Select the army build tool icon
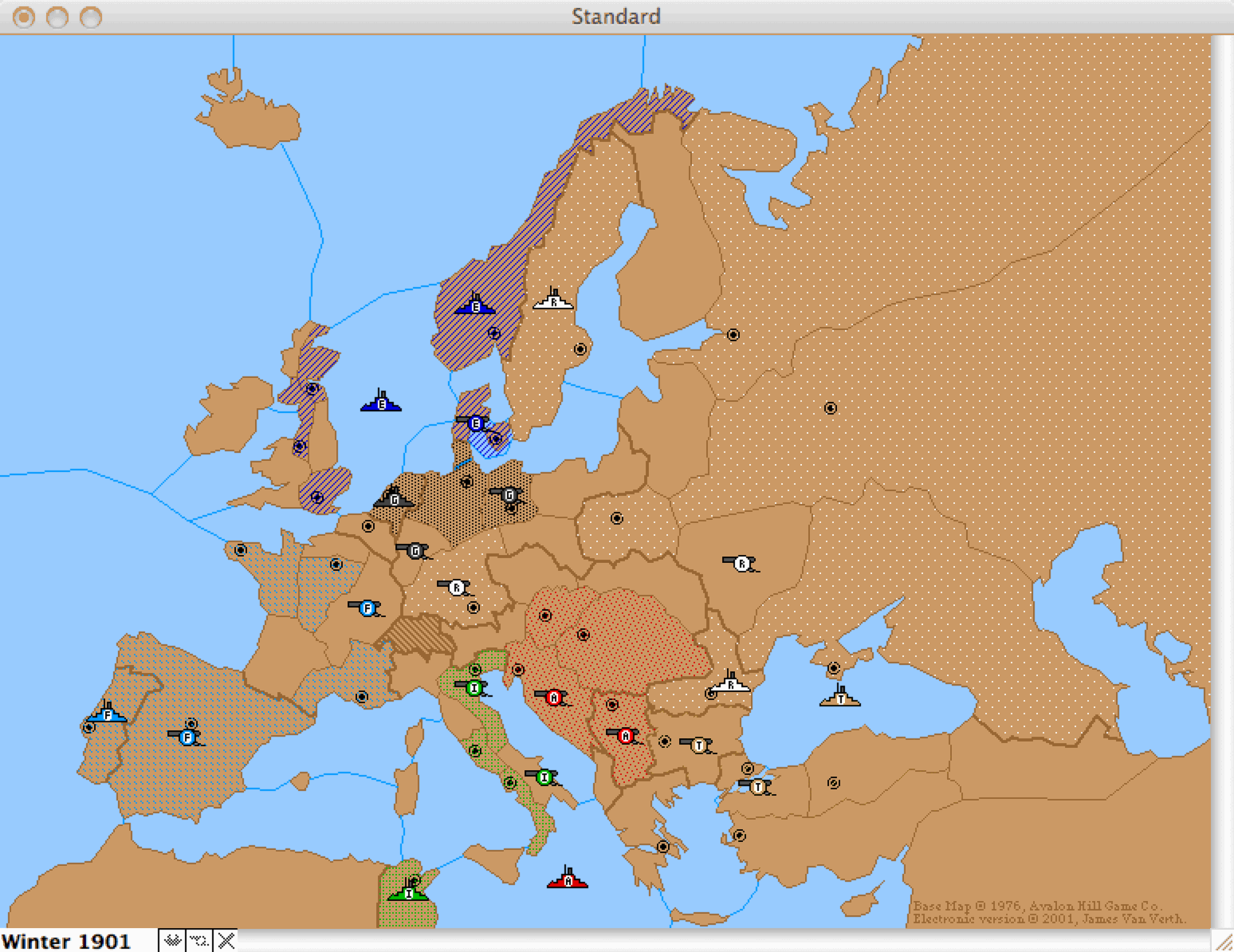The height and width of the screenshot is (952, 1234). point(199,942)
